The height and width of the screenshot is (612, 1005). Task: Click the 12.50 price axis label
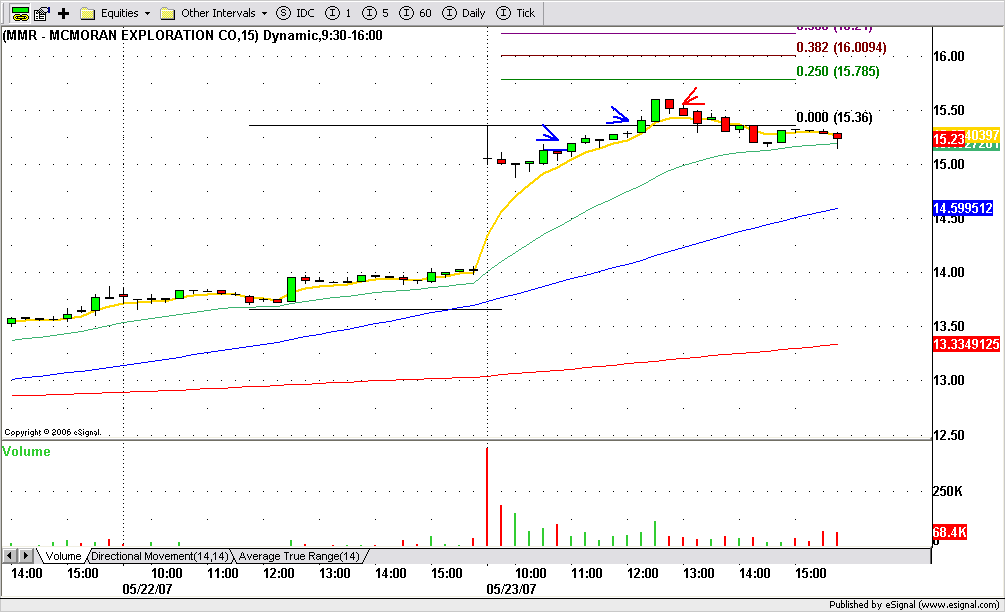949,435
